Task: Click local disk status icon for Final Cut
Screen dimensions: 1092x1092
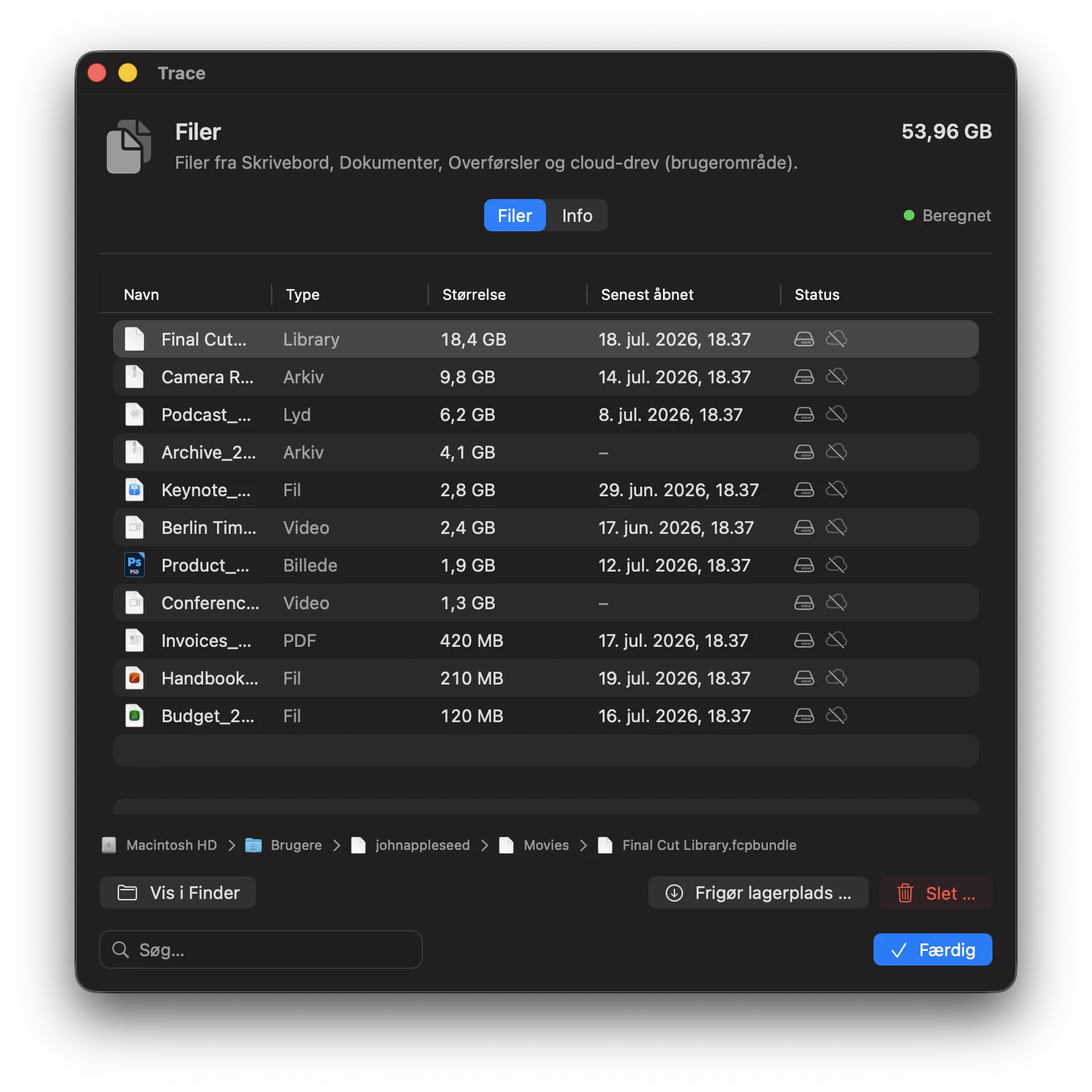Action: point(804,339)
